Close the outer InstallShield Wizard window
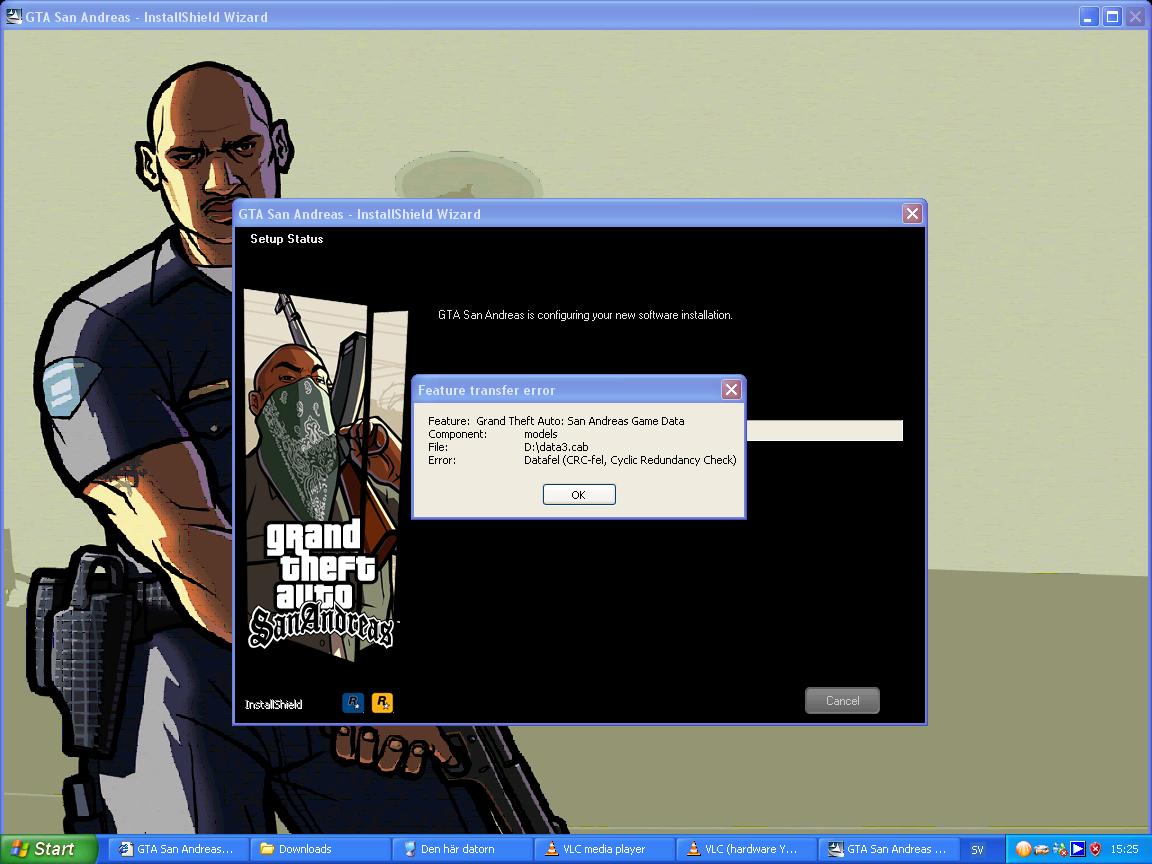Screen dimensions: 1152x864 click(1136, 17)
